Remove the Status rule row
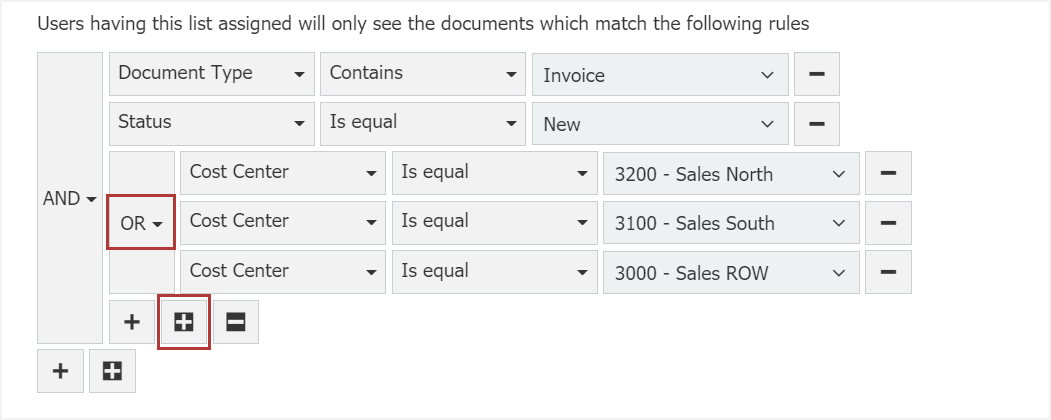 816,123
